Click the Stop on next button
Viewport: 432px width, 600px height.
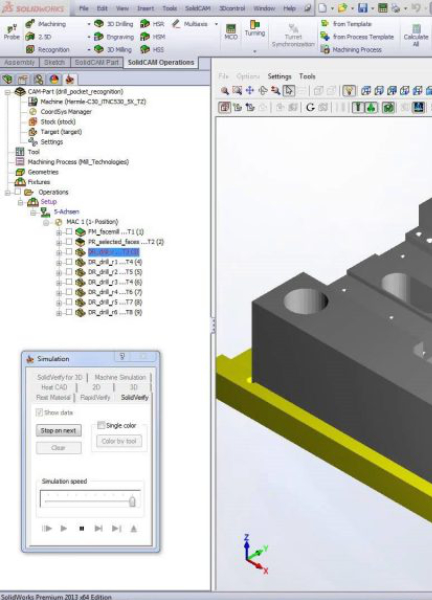coord(59,430)
